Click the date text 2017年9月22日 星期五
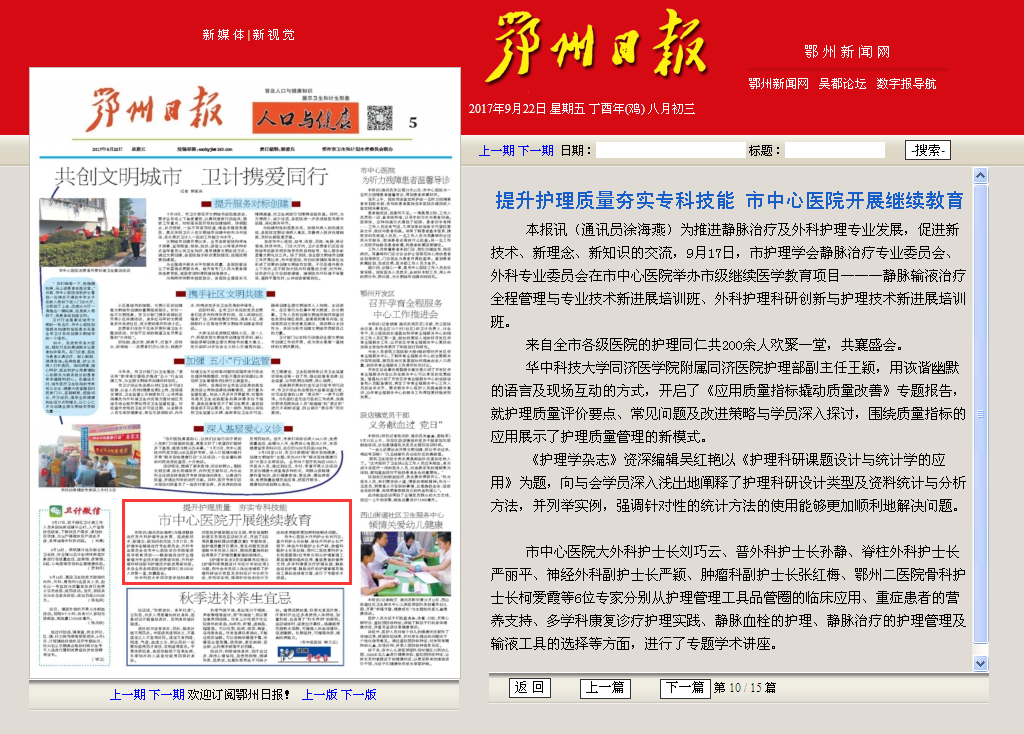This screenshot has height=734, width=1024. [526, 109]
